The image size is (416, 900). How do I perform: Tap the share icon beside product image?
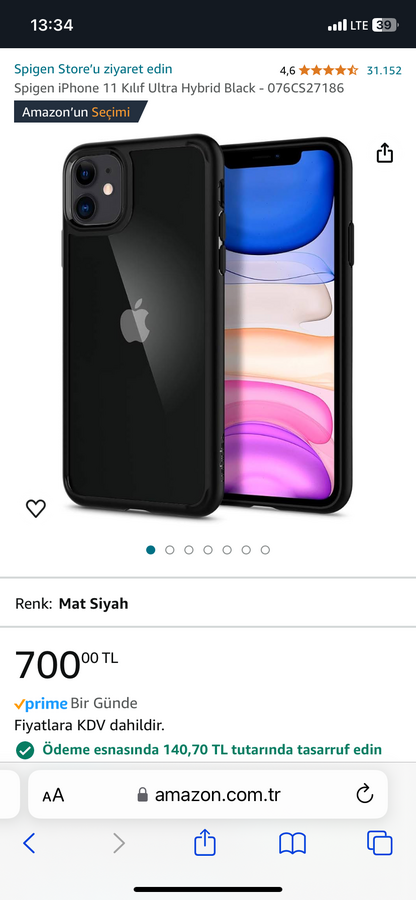point(384,153)
